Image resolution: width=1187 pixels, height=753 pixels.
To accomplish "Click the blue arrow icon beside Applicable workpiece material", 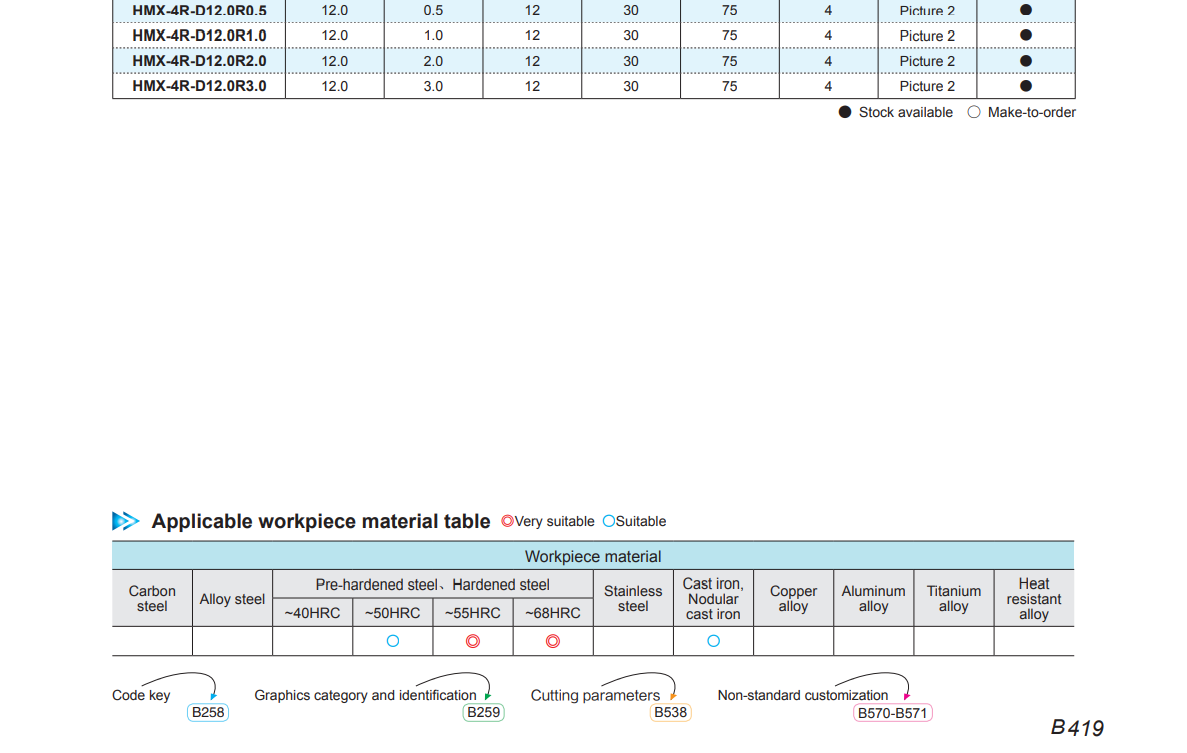I will pos(126,521).
